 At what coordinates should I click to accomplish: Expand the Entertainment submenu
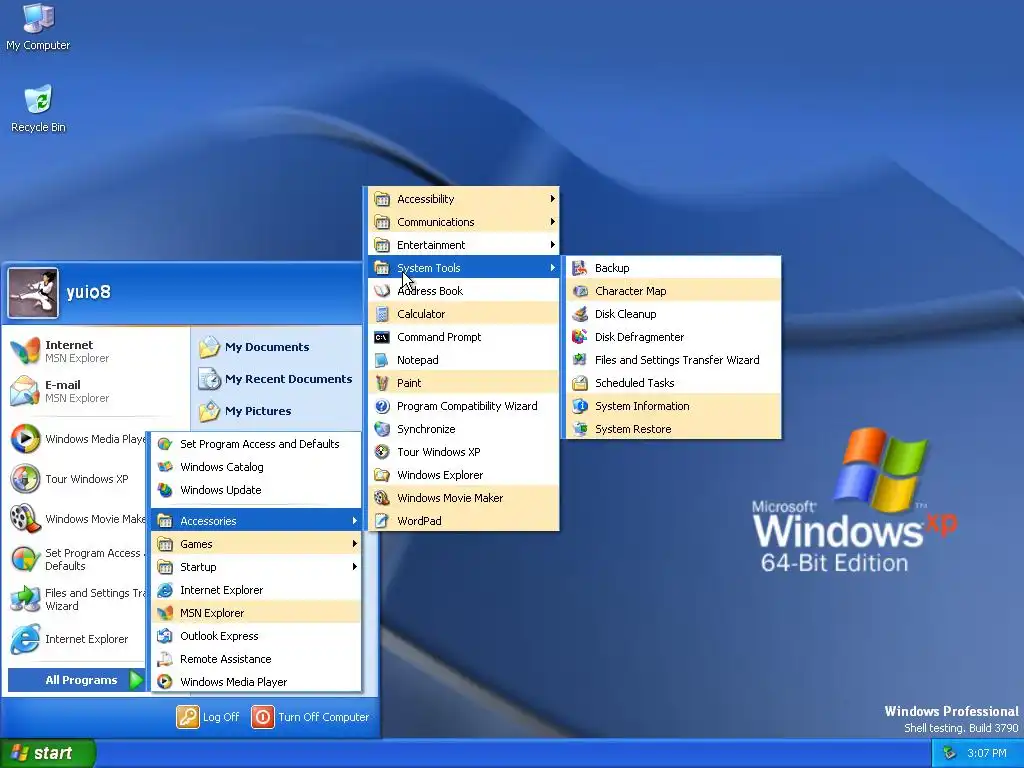(x=464, y=245)
